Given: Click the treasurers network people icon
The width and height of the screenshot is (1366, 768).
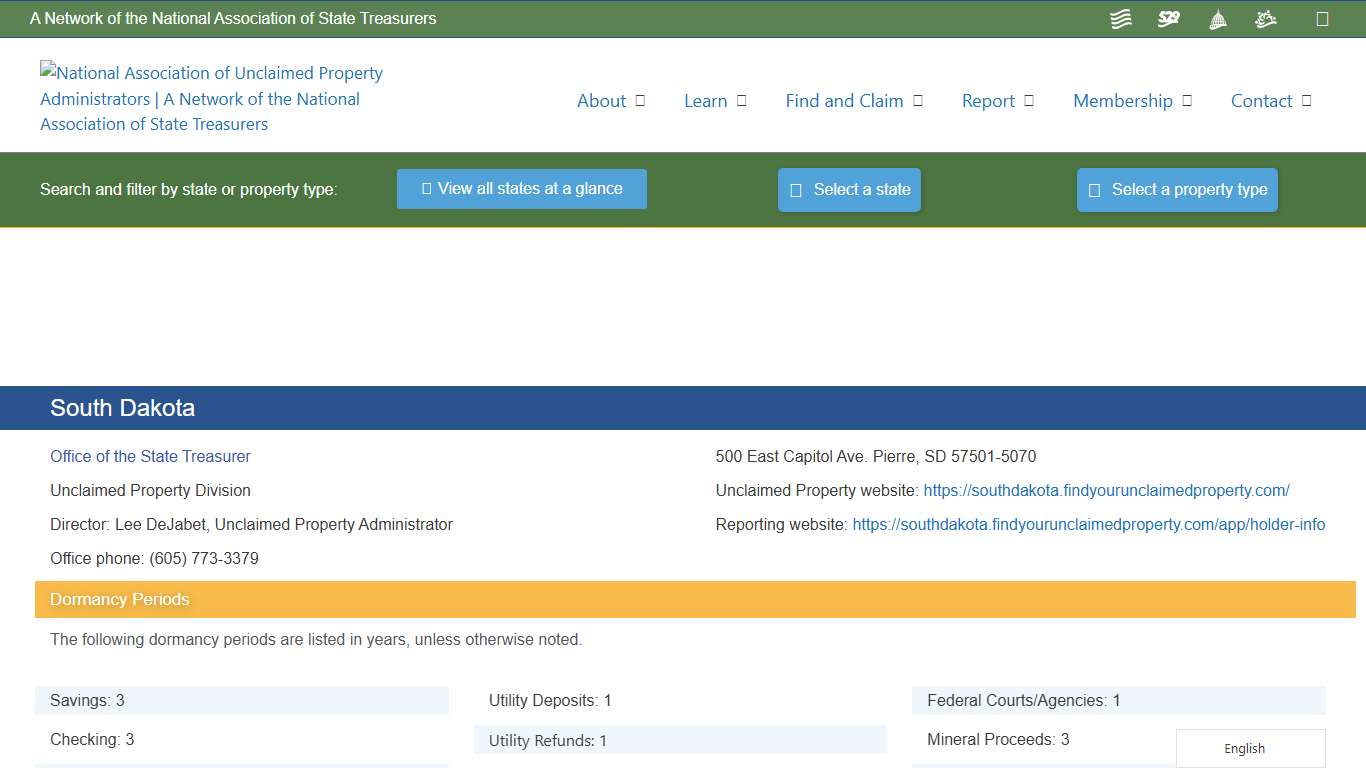Looking at the screenshot, I should pyautogui.click(x=1265, y=18).
